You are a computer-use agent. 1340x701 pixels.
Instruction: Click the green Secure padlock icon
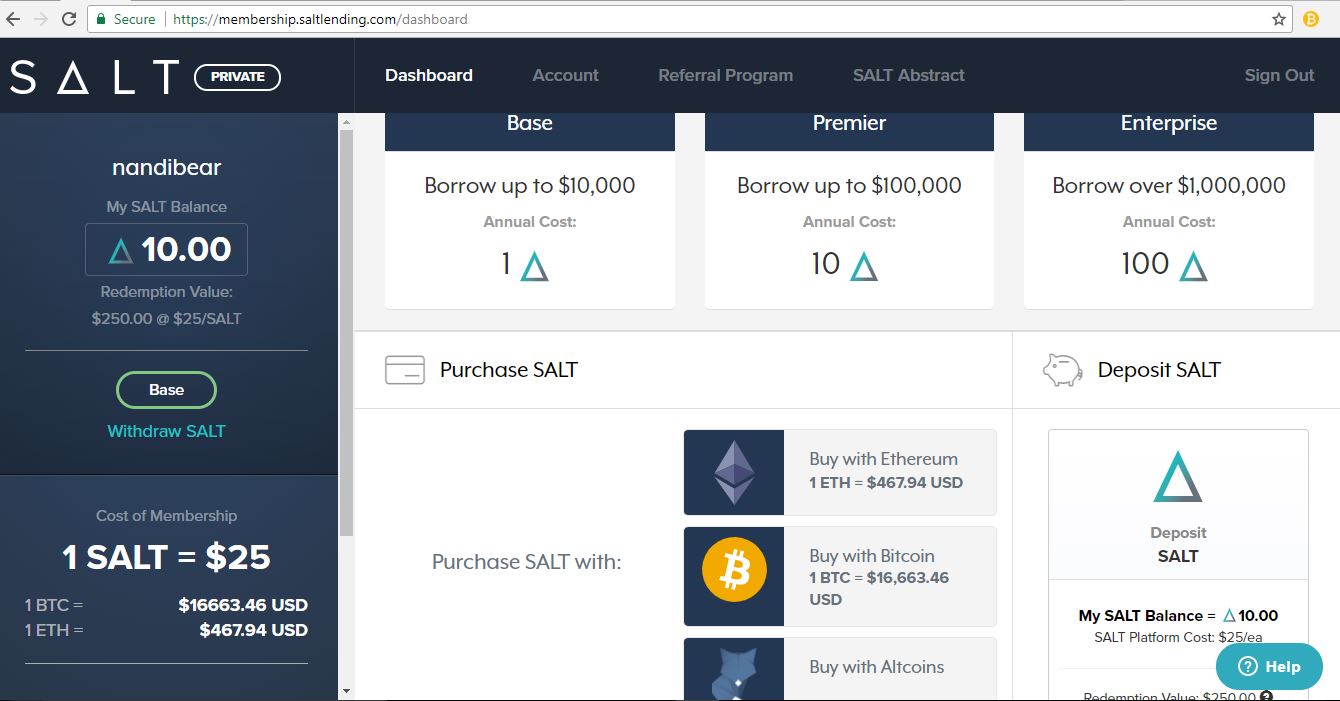[x=99, y=19]
